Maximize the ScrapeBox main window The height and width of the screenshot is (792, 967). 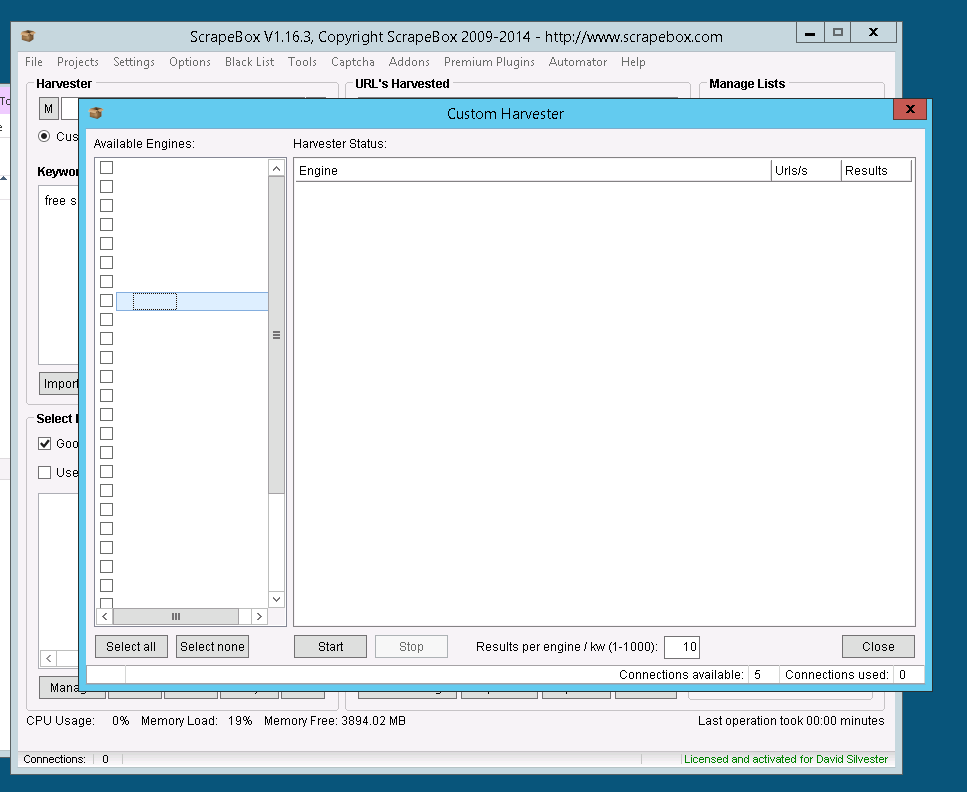pos(837,33)
